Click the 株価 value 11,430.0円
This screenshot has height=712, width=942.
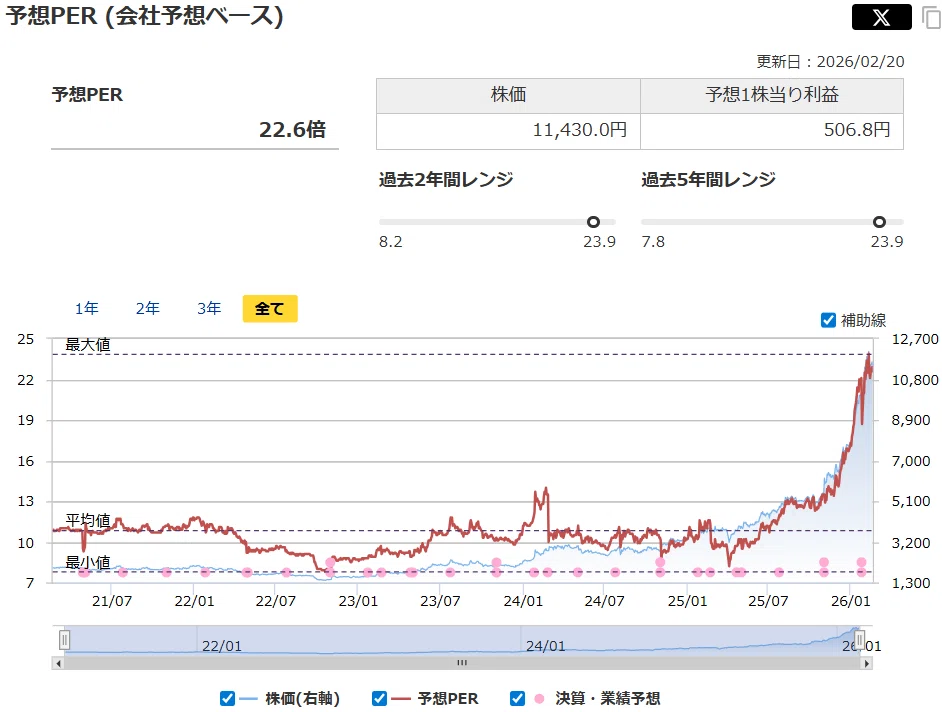pyautogui.click(x=580, y=130)
